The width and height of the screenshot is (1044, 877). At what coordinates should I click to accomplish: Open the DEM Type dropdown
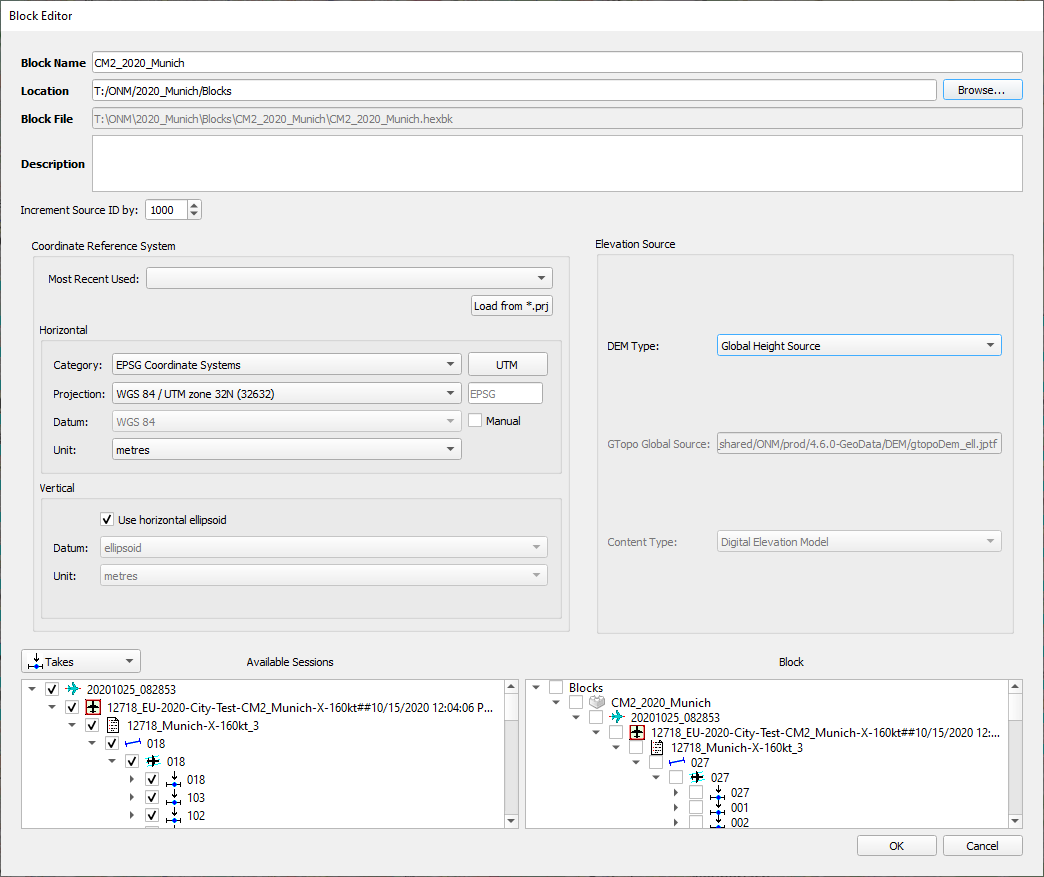click(859, 346)
